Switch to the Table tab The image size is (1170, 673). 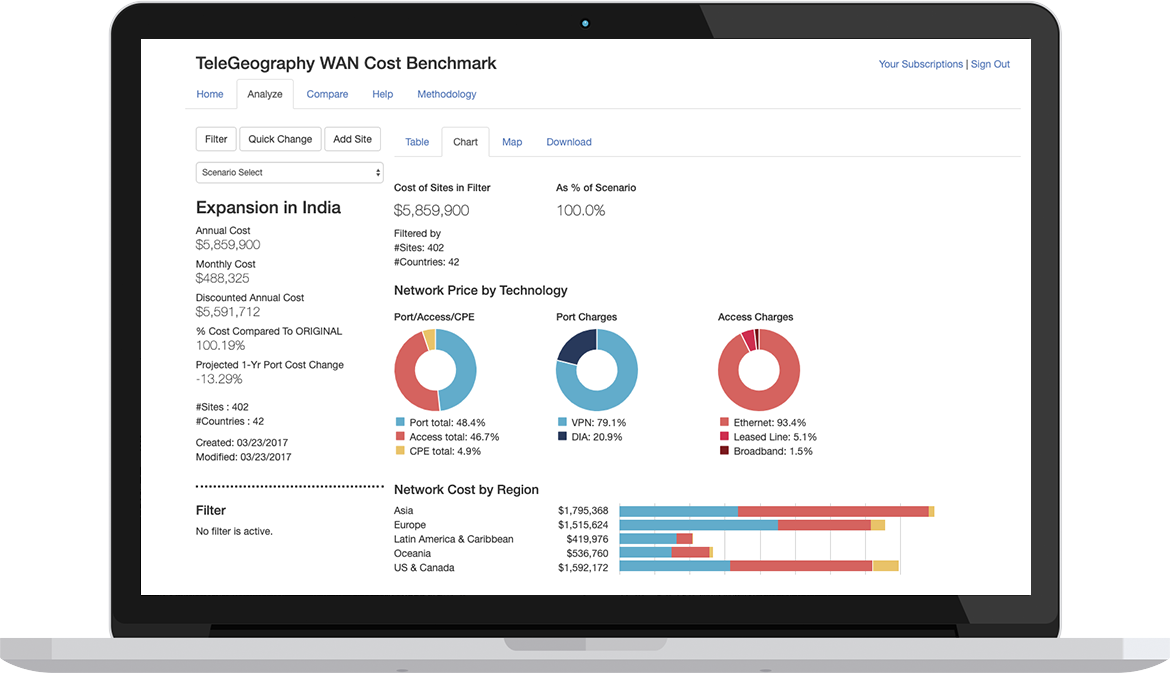tap(417, 142)
